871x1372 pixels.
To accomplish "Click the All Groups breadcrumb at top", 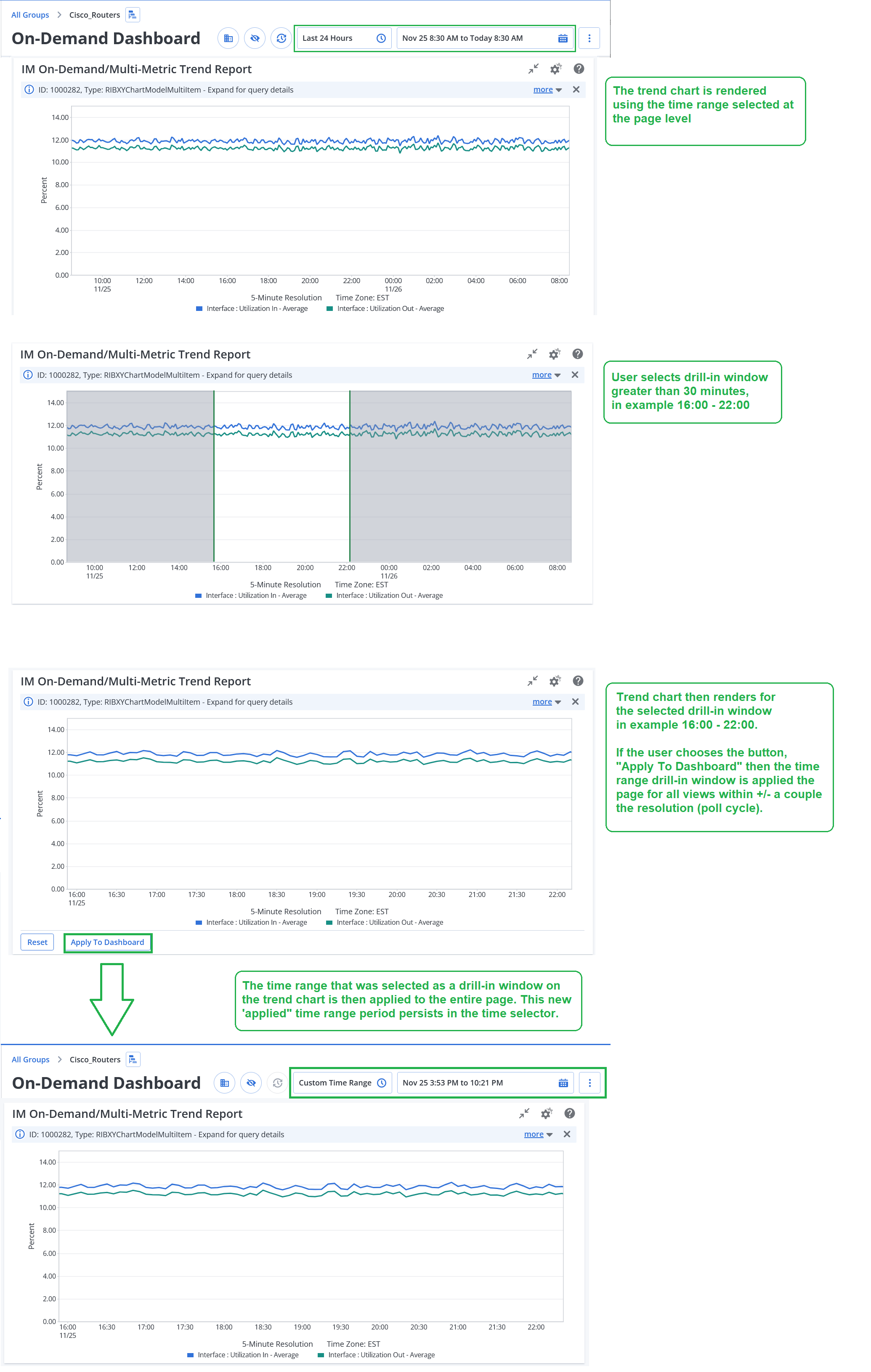I will point(30,15).
